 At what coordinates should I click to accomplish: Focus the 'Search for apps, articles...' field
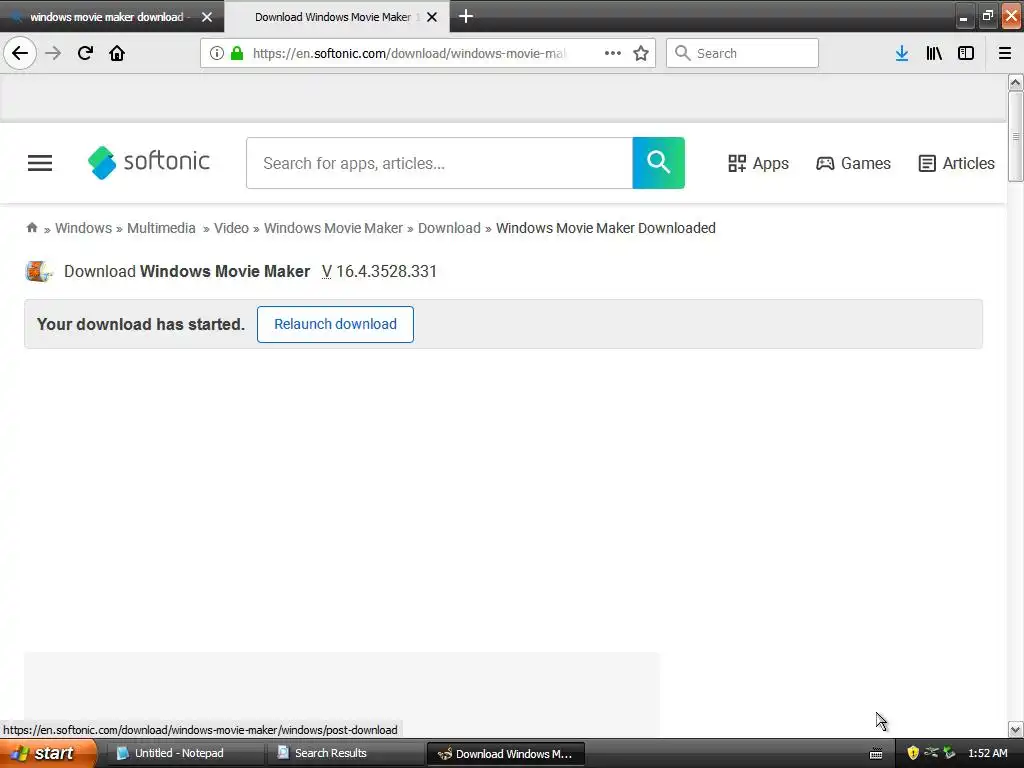tap(440, 163)
